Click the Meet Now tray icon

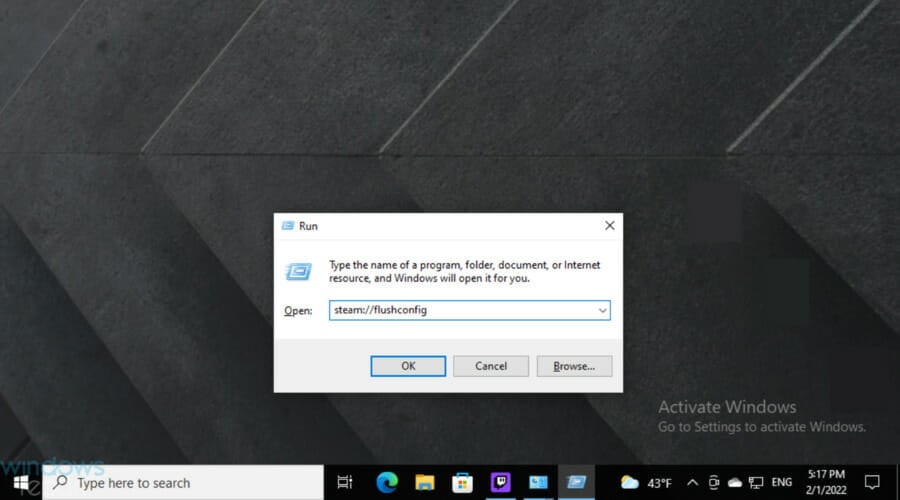pos(713,483)
